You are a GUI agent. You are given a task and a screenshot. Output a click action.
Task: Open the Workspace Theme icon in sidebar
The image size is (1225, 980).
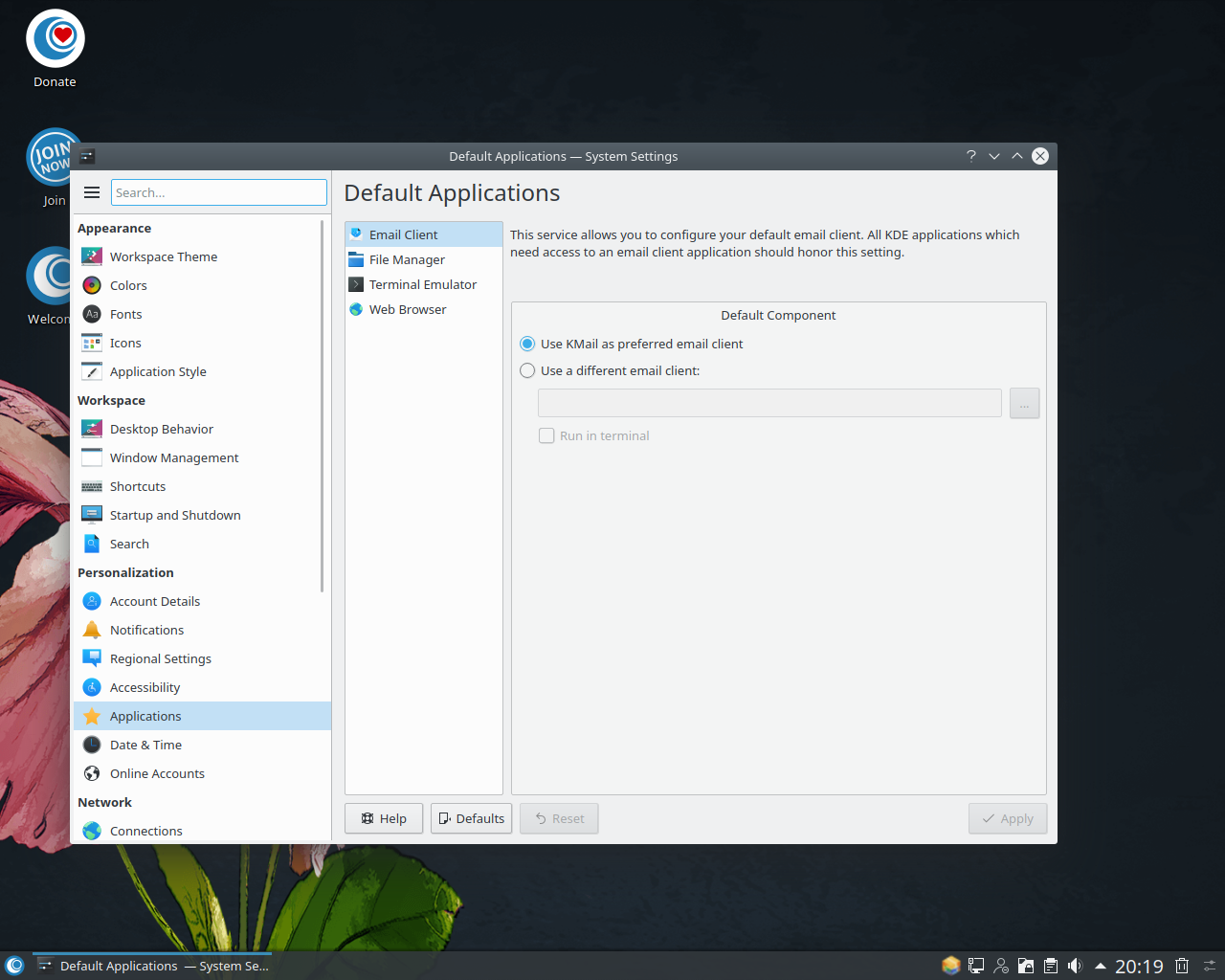pyautogui.click(x=92, y=256)
